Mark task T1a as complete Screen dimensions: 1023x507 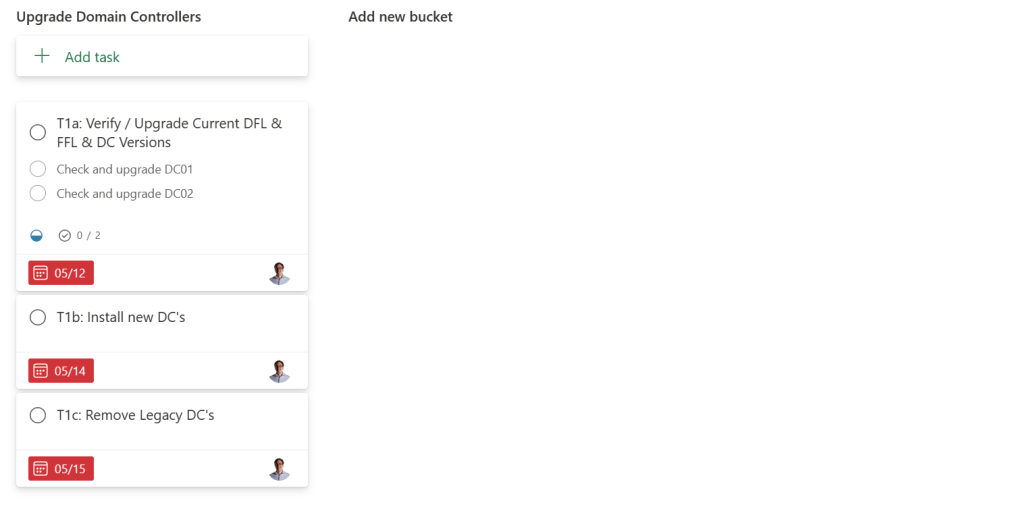38,132
